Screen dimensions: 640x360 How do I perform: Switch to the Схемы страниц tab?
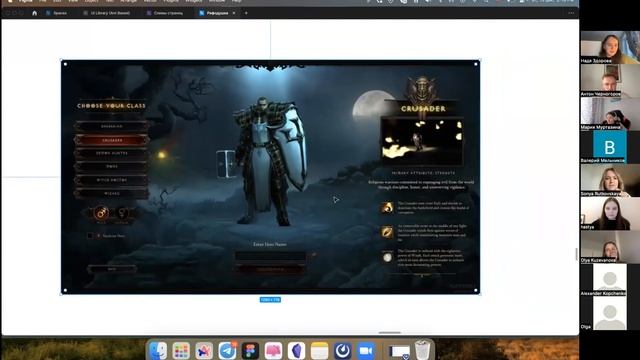pos(165,13)
